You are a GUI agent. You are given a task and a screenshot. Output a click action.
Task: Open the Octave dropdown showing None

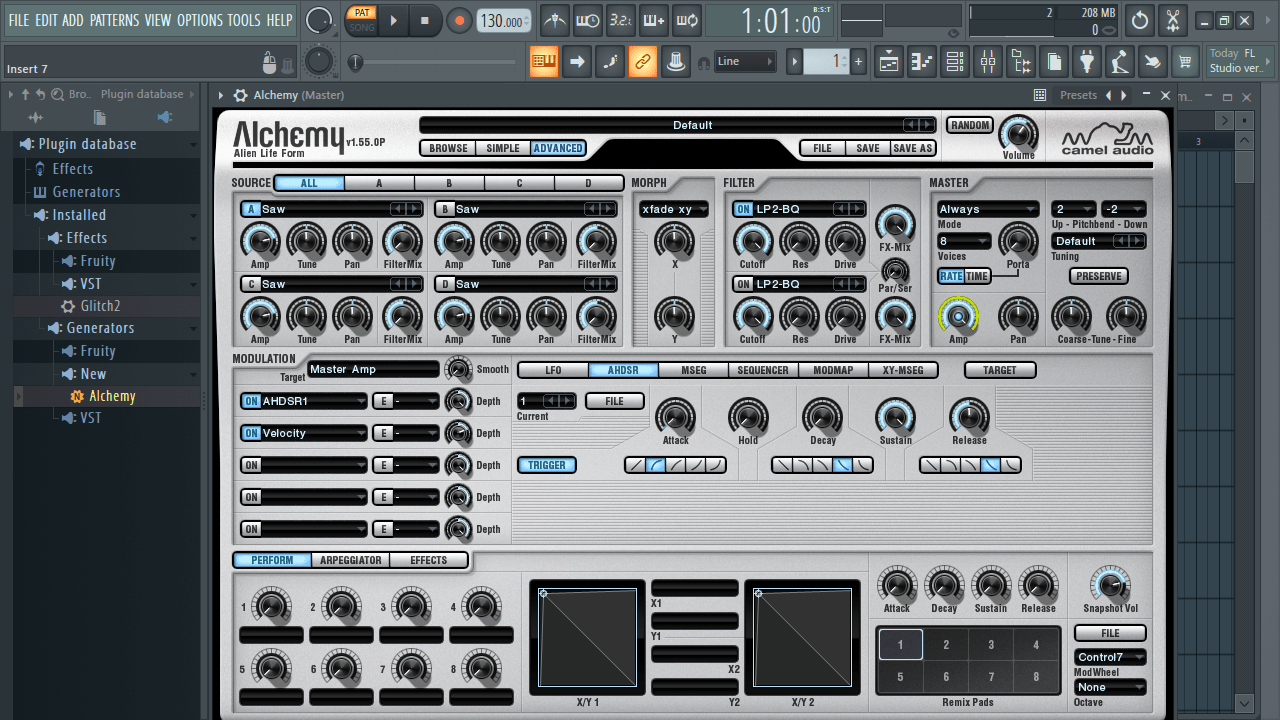[x=1110, y=687]
